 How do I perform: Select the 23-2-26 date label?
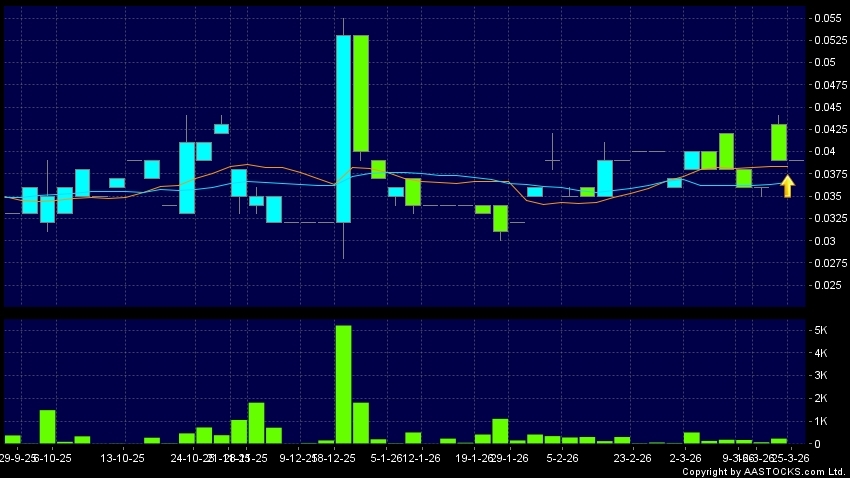point(632,458)
